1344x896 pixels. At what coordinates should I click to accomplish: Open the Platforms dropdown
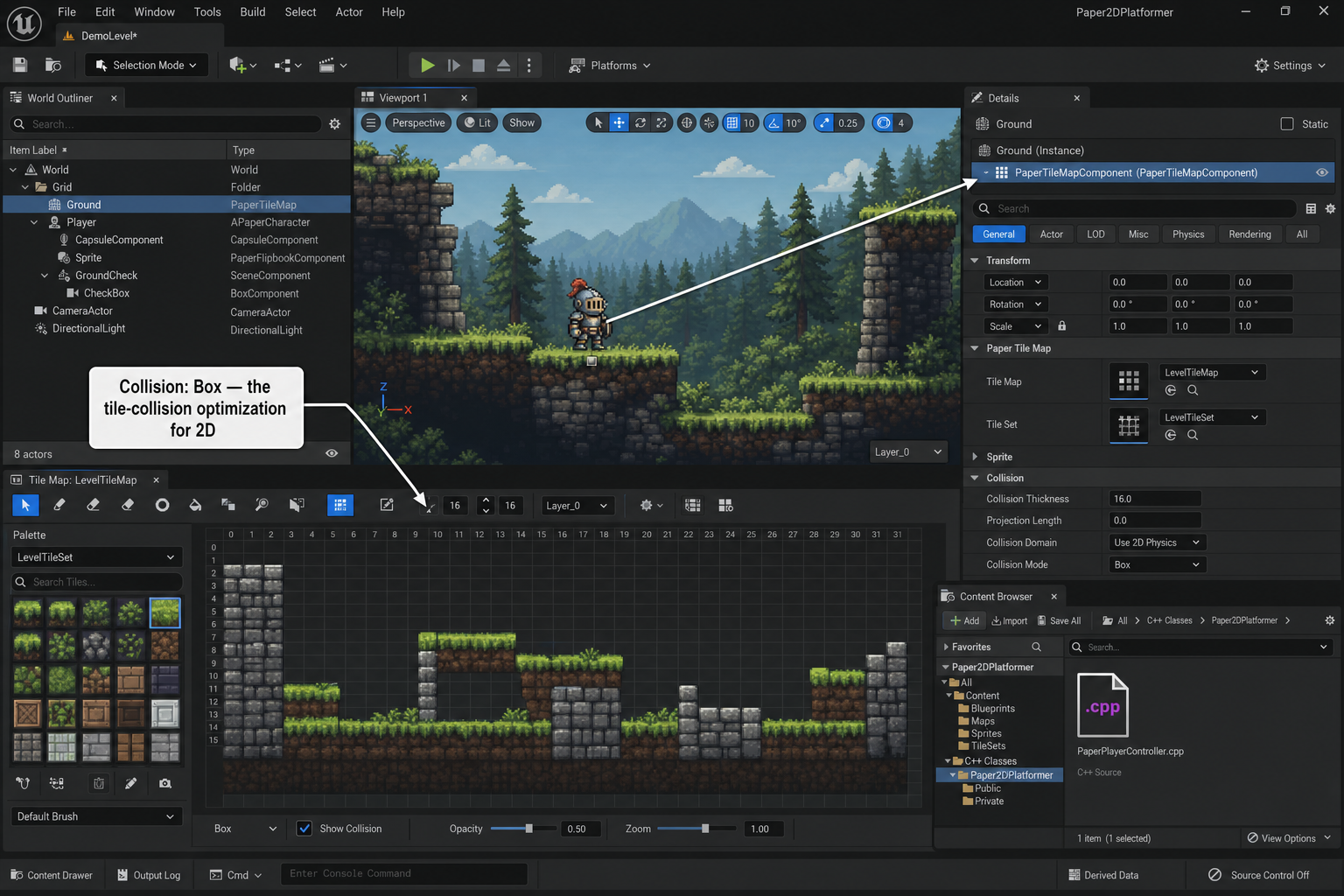(610, 65)
